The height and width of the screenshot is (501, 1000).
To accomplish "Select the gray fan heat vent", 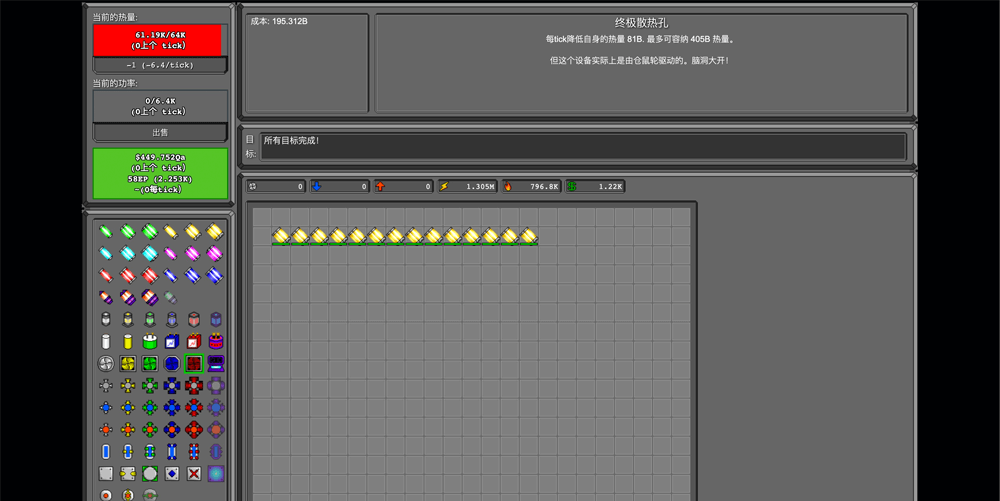I will (106, 364).
